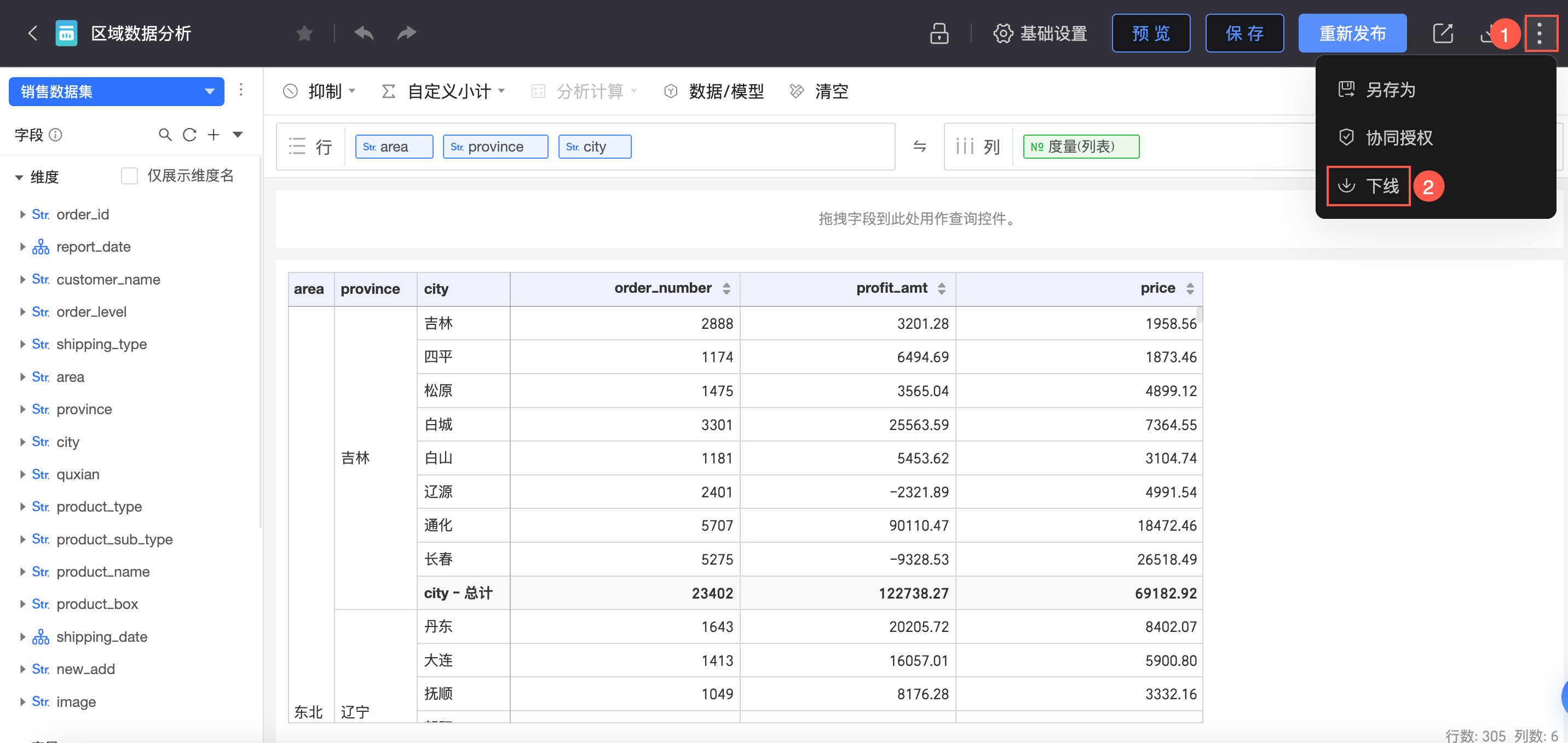The height and width of the screenshot is (743, 1568).
Task: Click the refresh fields icon
Action: coord(189,135)
